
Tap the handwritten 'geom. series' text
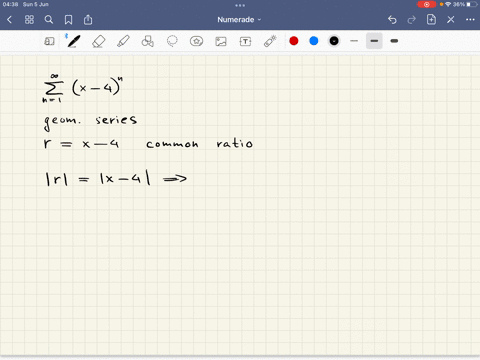coord(90,121)
